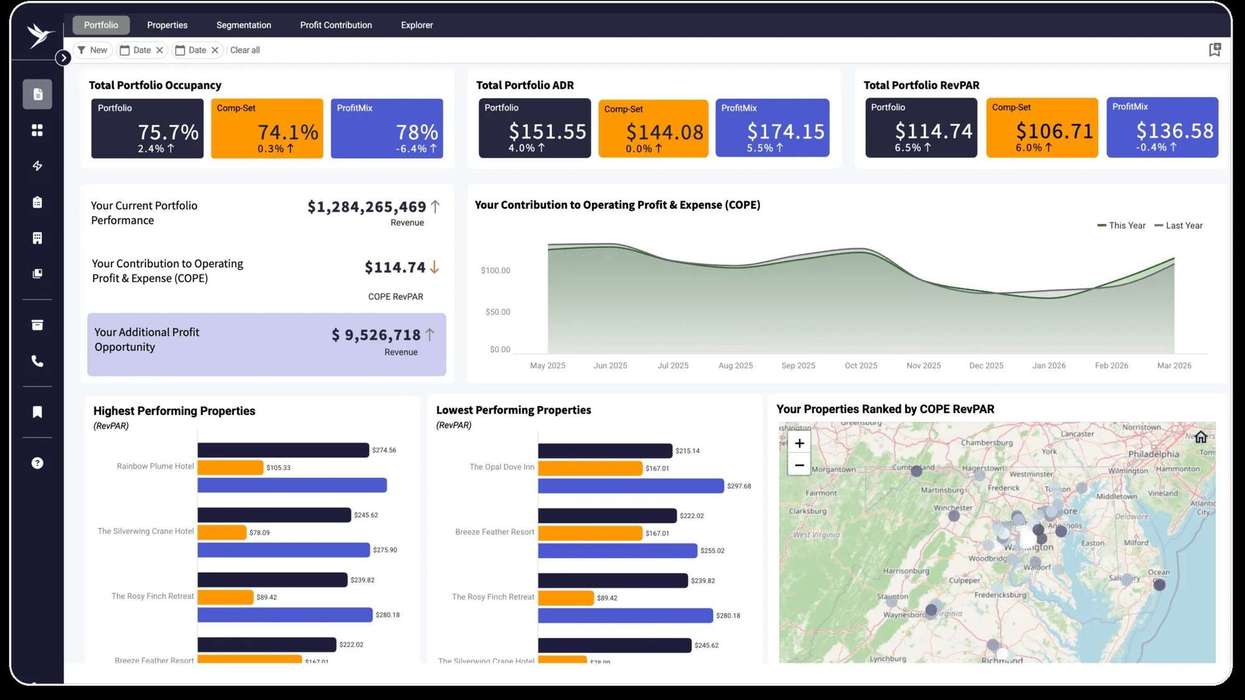The image size is (1245, 700).
Task: Open the Profit Contribution tab
Action: point(336,25)
